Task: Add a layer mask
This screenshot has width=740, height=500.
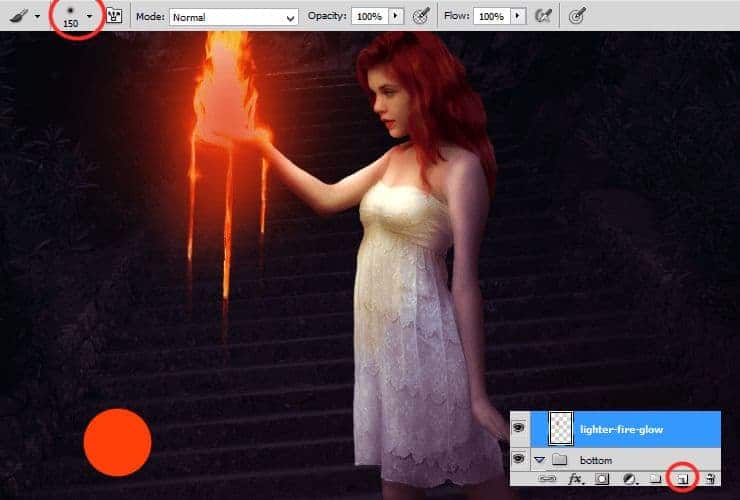Action: pos(602,480)
